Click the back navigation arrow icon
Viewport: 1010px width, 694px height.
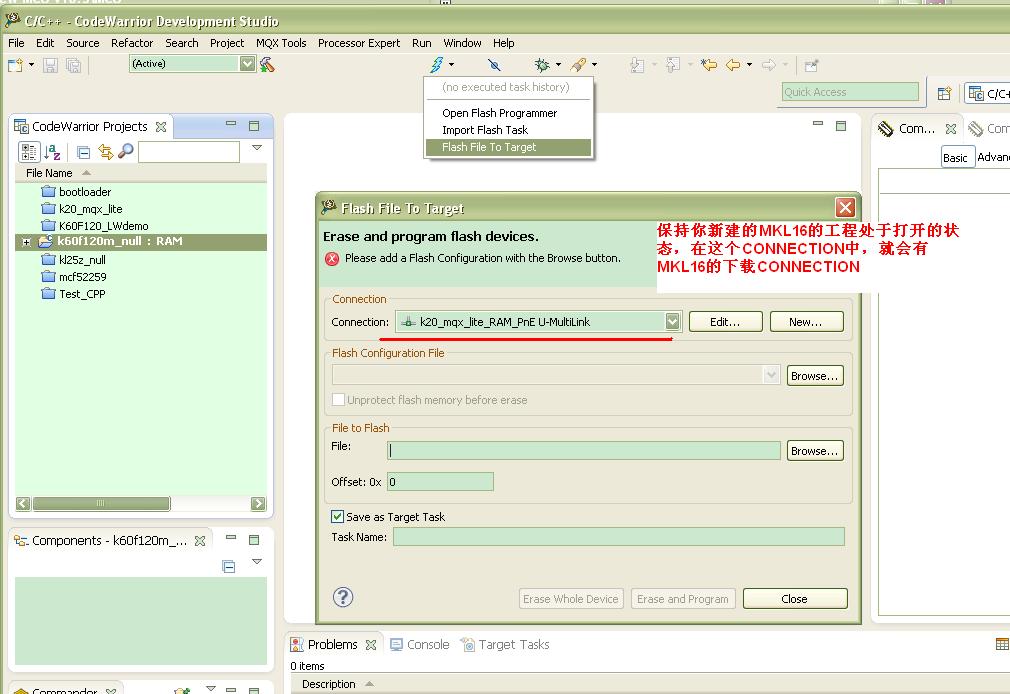(x=733, y=64)
